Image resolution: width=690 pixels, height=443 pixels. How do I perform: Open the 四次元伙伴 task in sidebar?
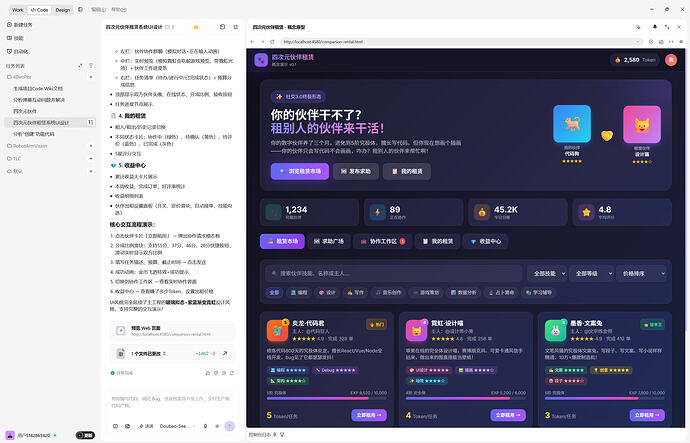25,111
